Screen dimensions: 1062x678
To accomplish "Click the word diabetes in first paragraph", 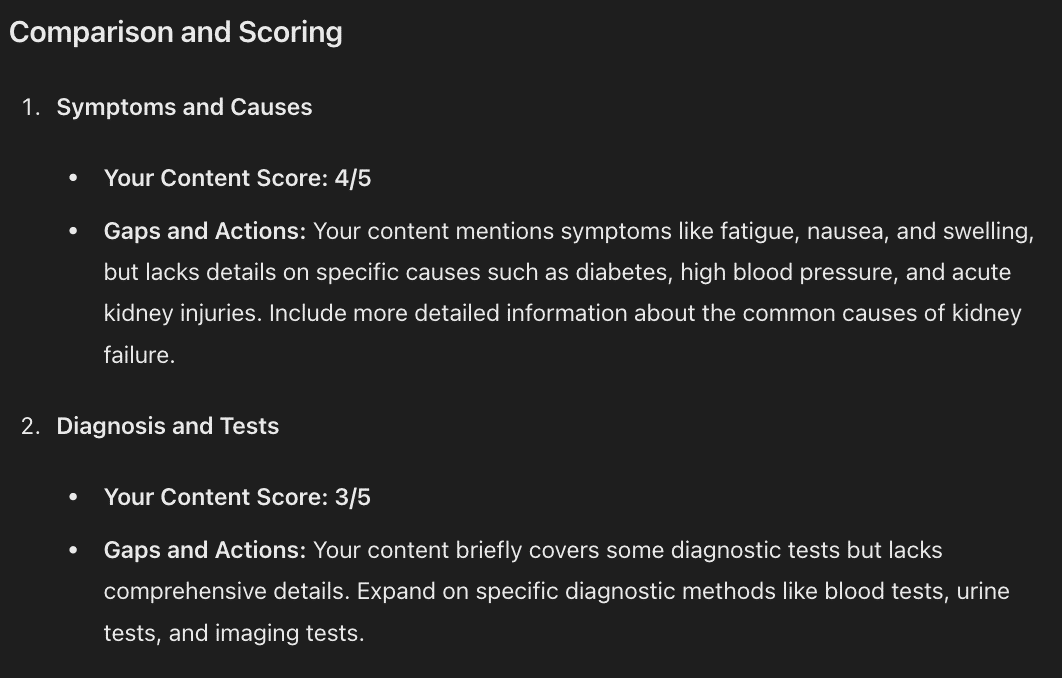I will click(x=624, y=272).
